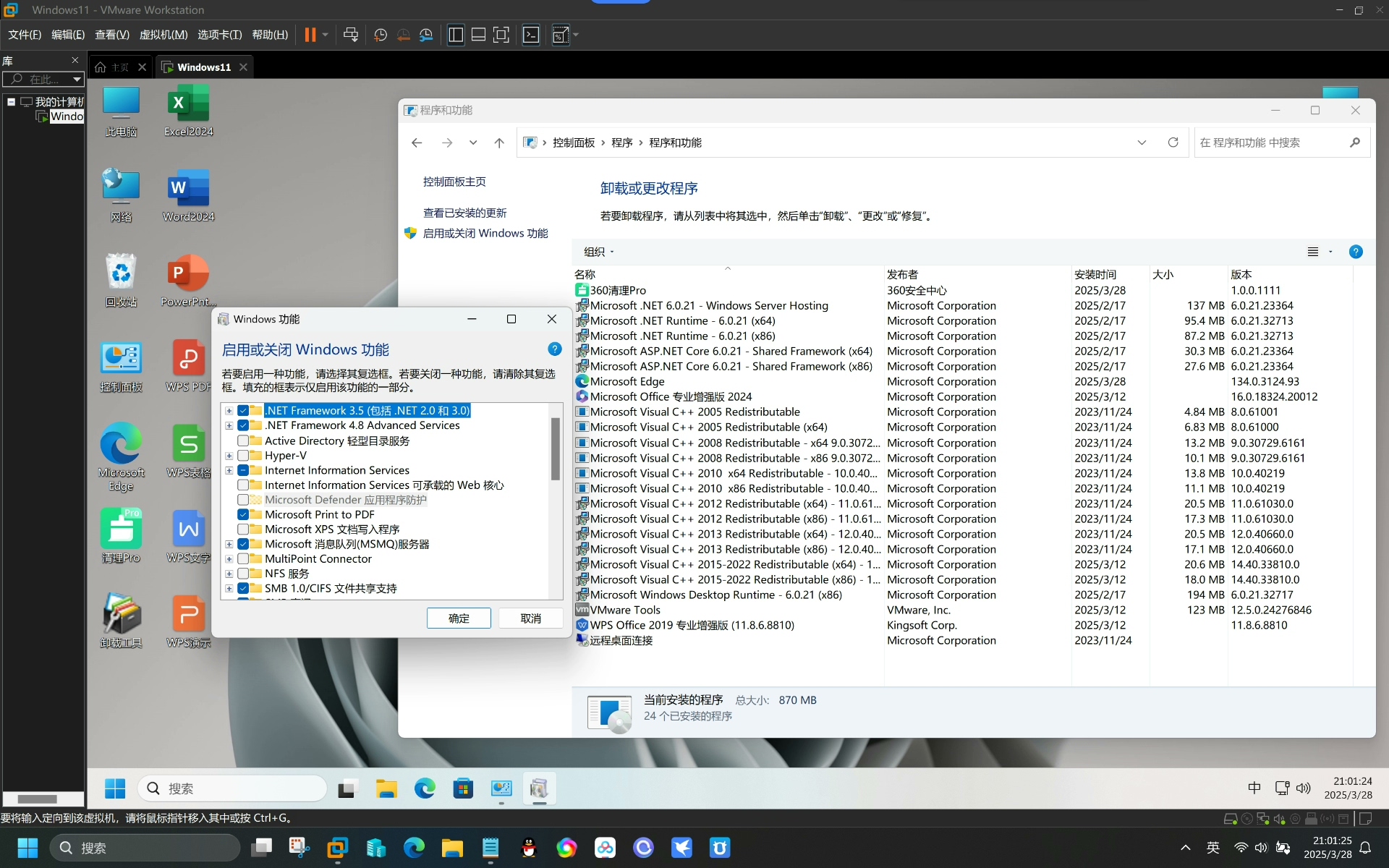1389x868 pixels.
Task: Click the refresh button in address bar
Action: (1173, 142)
